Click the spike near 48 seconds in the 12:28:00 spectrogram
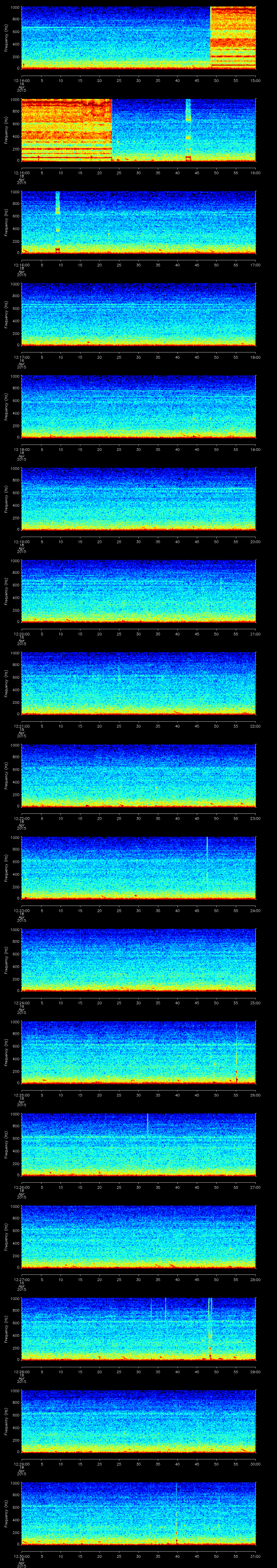 click(x=210, y=1328)
